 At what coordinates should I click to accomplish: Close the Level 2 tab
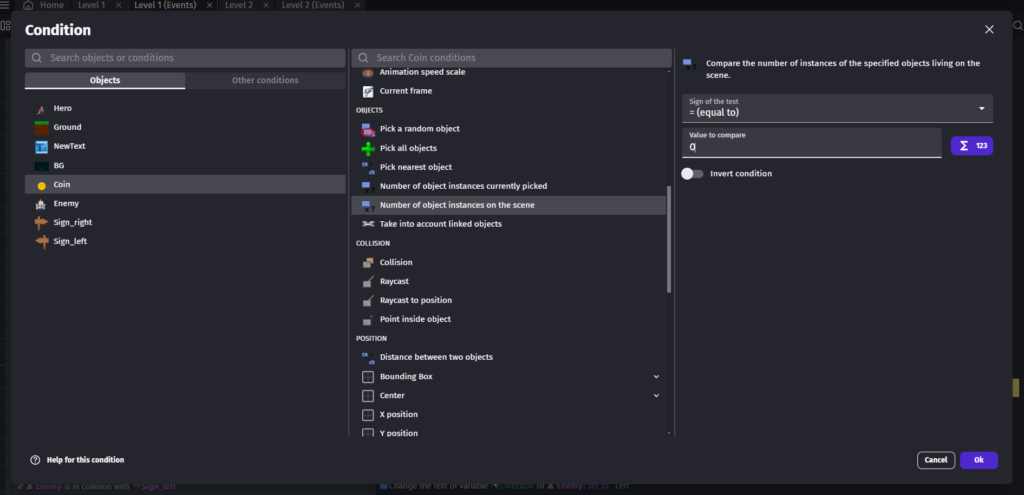pos(266,5)
